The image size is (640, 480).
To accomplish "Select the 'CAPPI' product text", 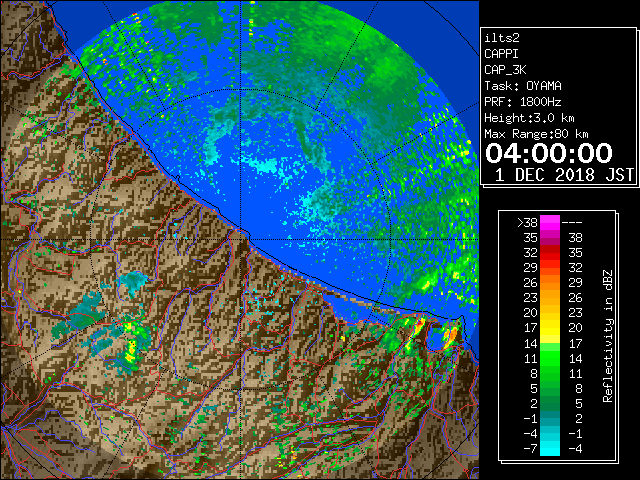I will pyautogui.click(x=501, y=54).
